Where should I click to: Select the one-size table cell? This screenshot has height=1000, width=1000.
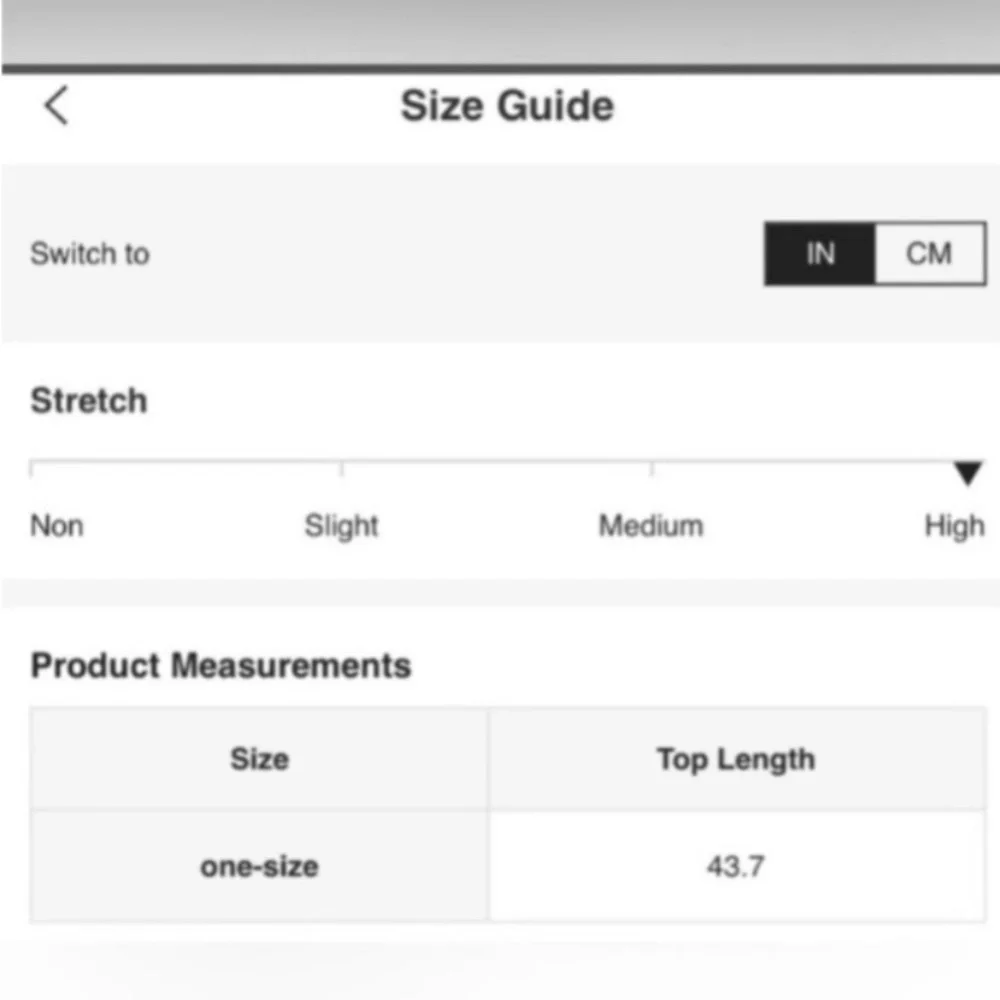tap(259, 866)
